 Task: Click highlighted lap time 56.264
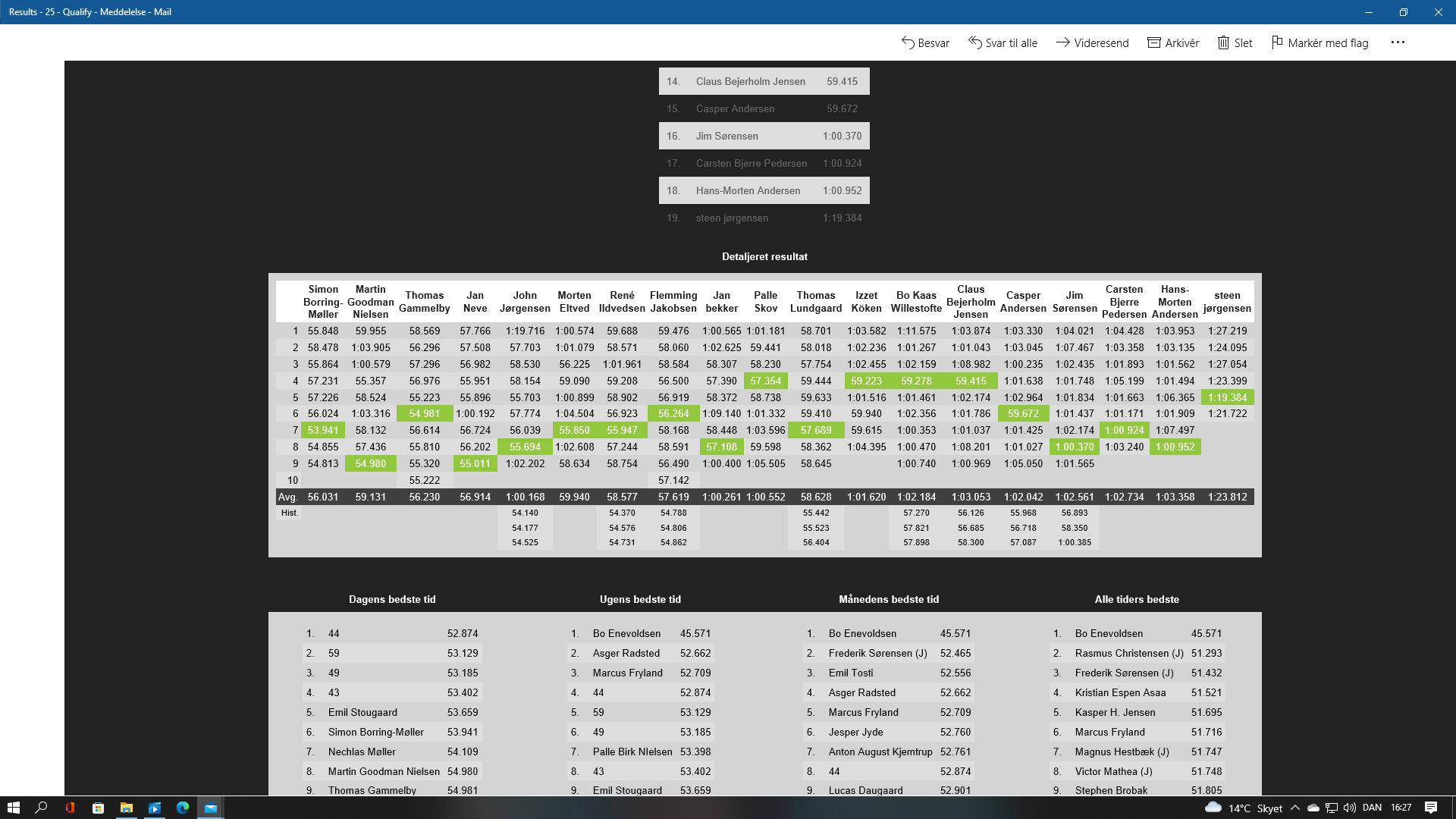673,413
